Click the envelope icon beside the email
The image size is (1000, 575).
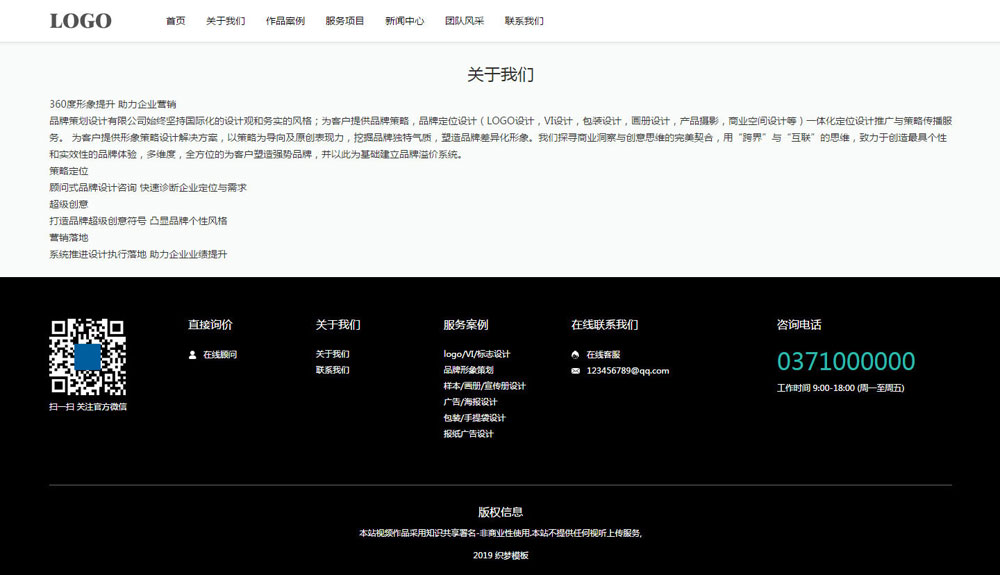point(575,371)
